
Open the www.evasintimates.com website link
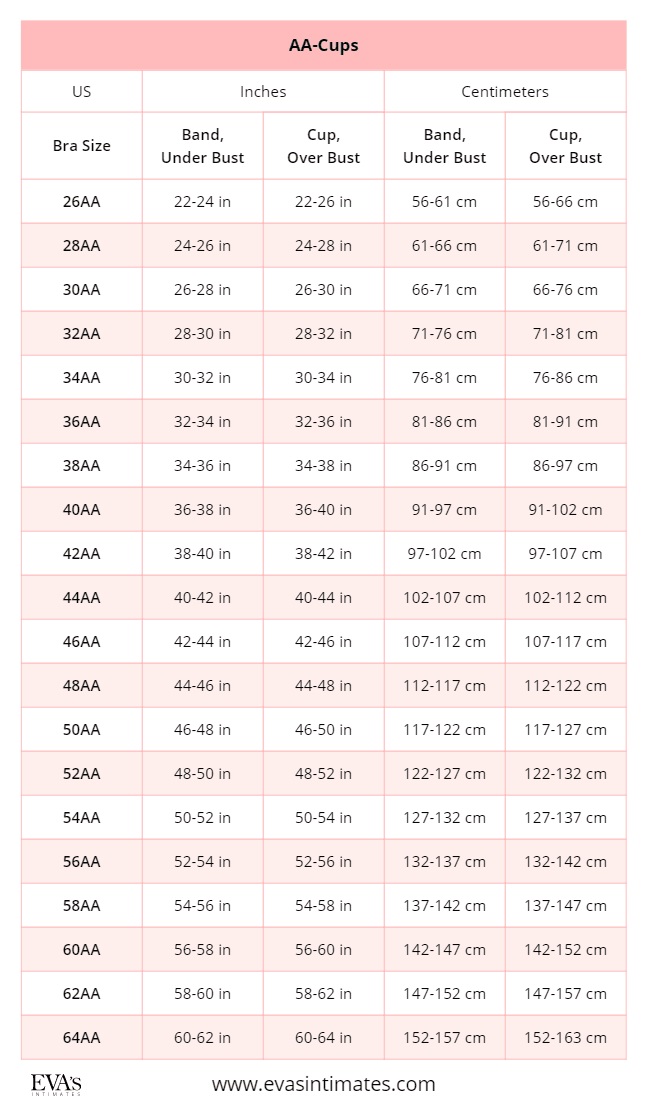323,1084
